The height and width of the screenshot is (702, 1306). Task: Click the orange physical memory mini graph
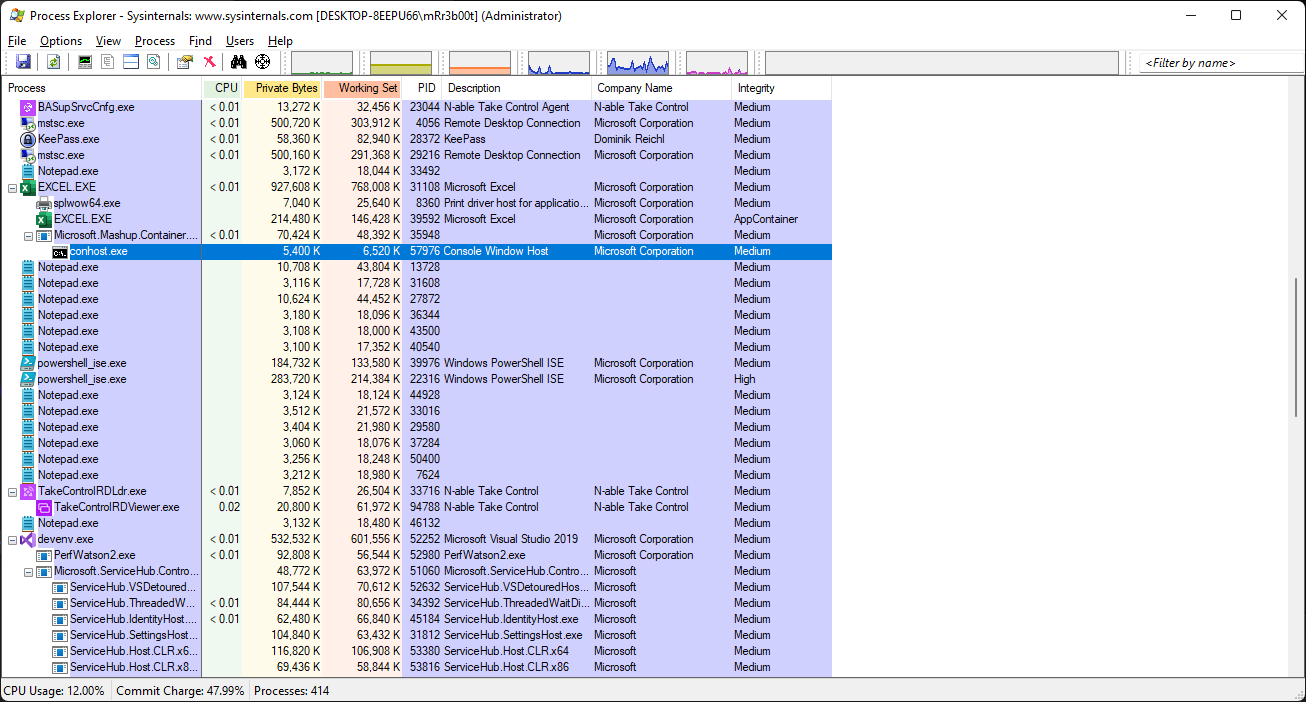click(480, 63)
